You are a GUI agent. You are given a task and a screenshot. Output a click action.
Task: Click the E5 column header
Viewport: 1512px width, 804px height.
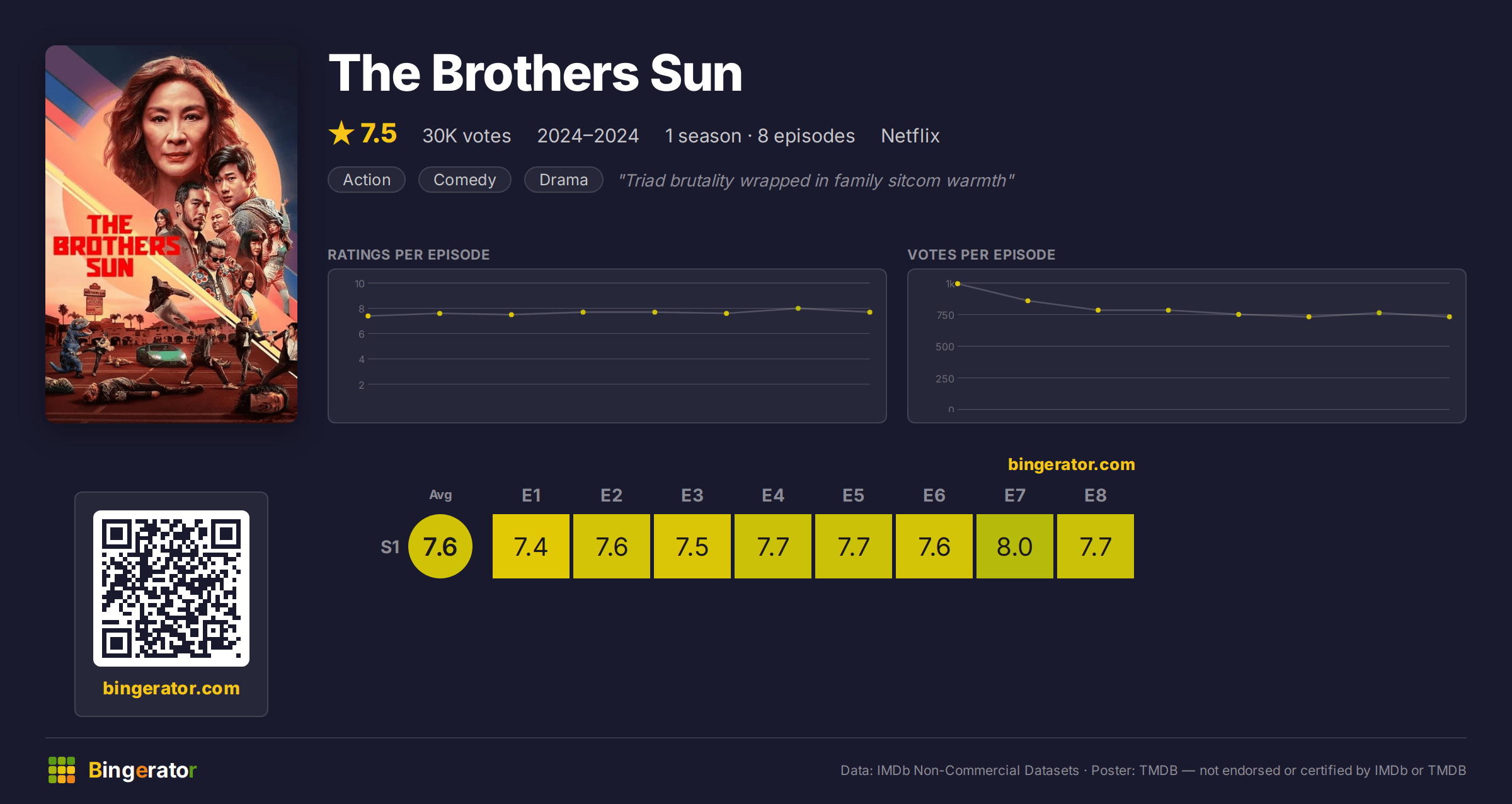[x=854, y=495]
